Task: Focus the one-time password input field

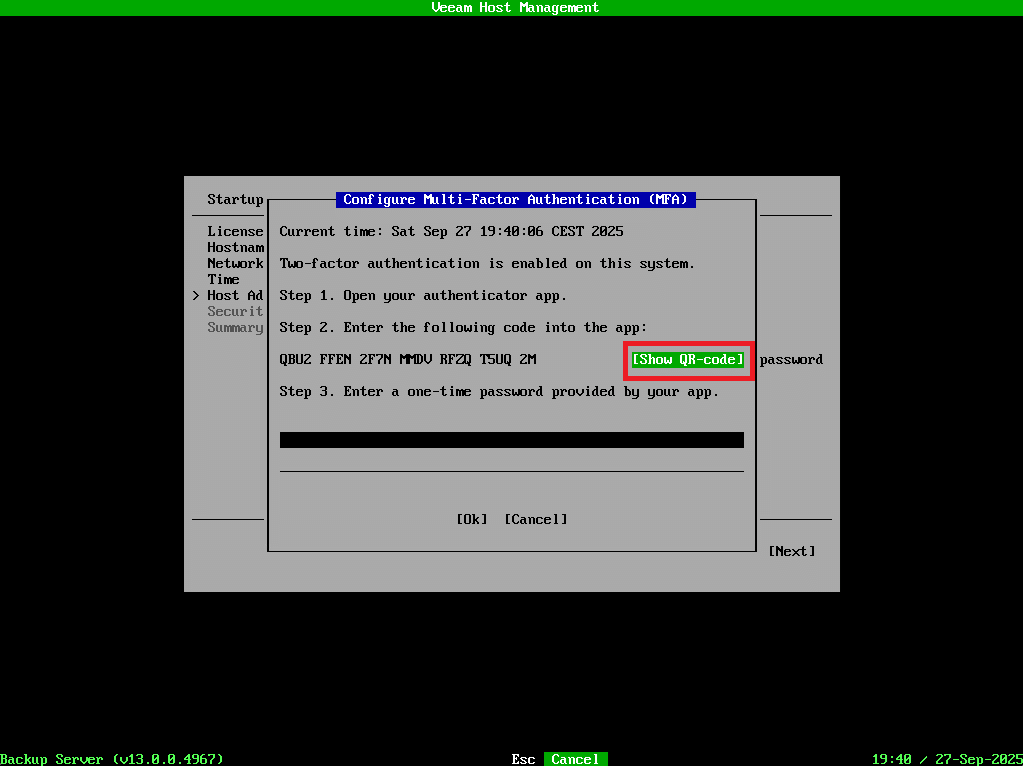Action: coord(511,440)
